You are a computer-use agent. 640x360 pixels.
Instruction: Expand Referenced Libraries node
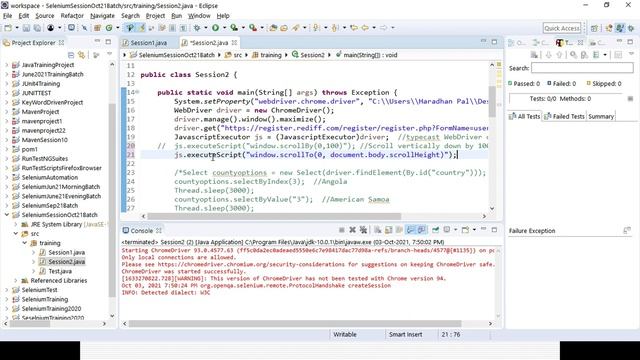tap(16, 280)
